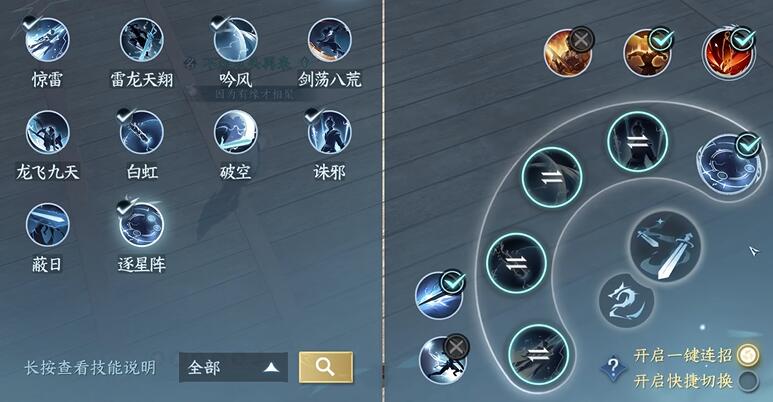Select the 雷龙天翔 skill icon
Viewport: 773px width, 402px height.
[141, 39]
